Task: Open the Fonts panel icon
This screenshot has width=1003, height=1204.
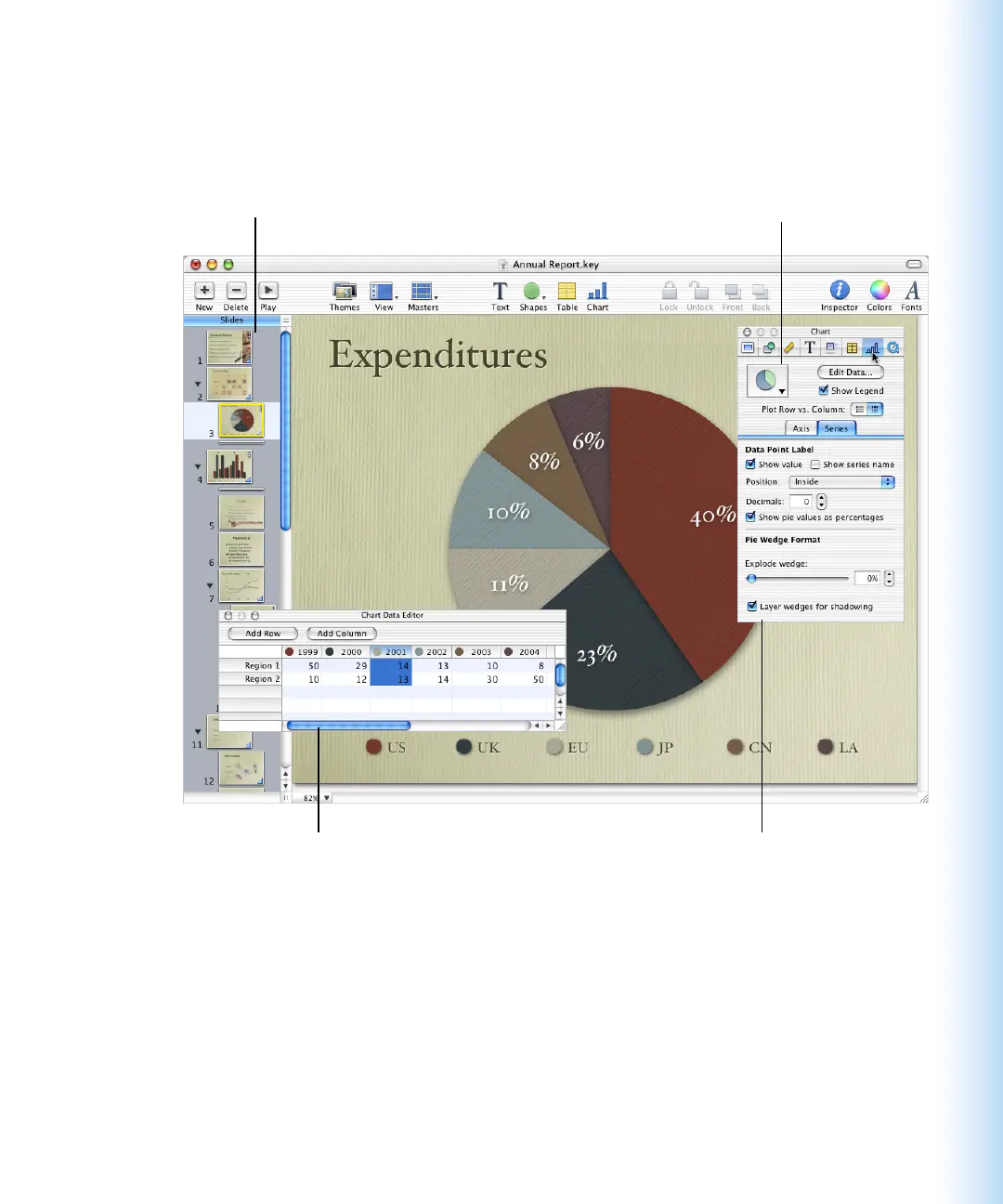Action: tap(912, 291)
